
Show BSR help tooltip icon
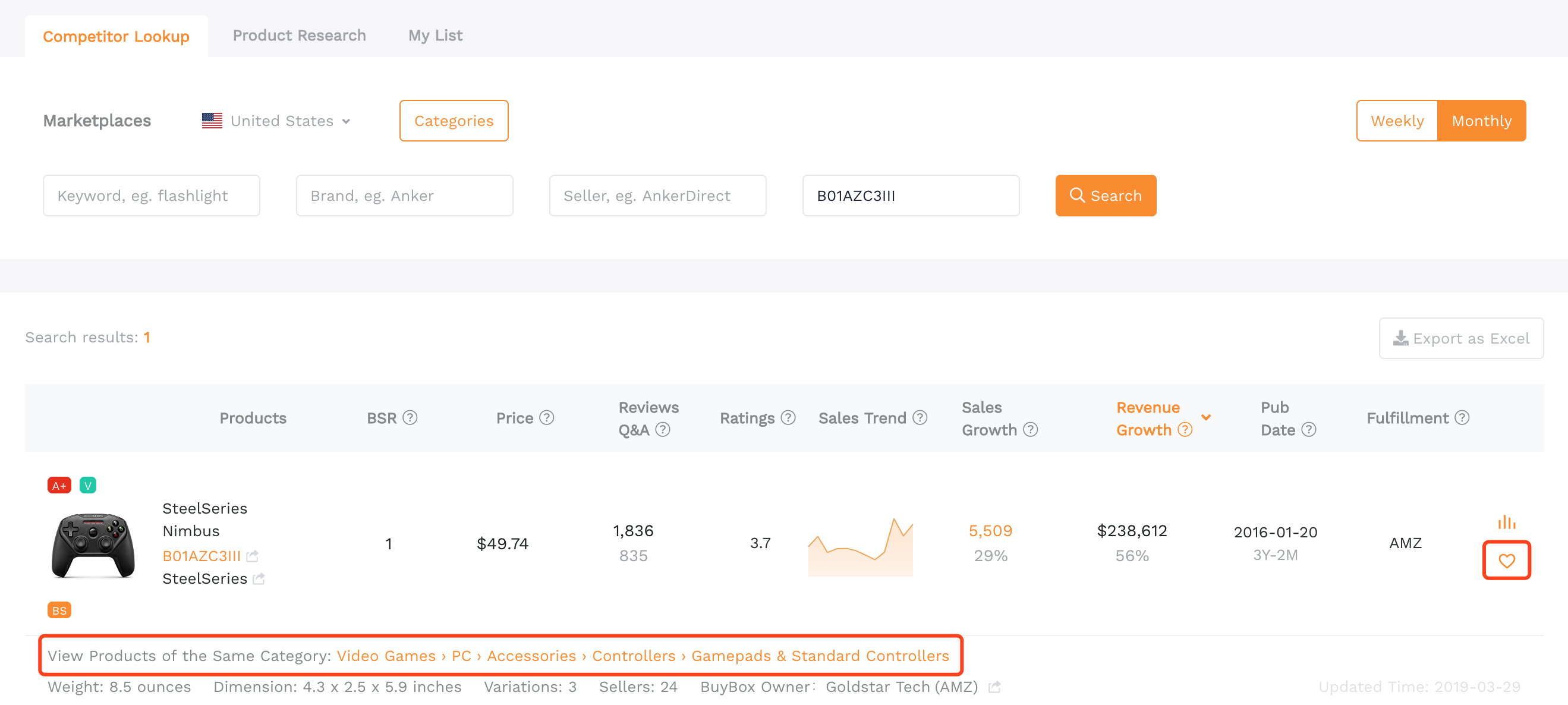coord(410,418)
